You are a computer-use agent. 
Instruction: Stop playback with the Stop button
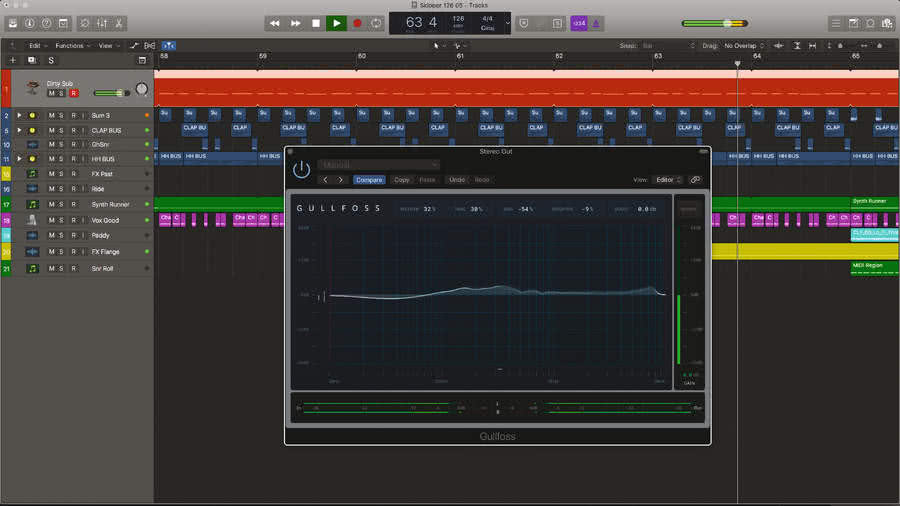pyautogui.click(x=316, y=24)
